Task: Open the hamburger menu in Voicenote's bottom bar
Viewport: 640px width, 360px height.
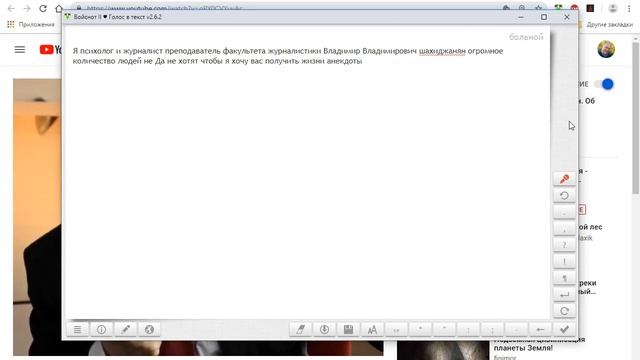Action: coord(78,329)
